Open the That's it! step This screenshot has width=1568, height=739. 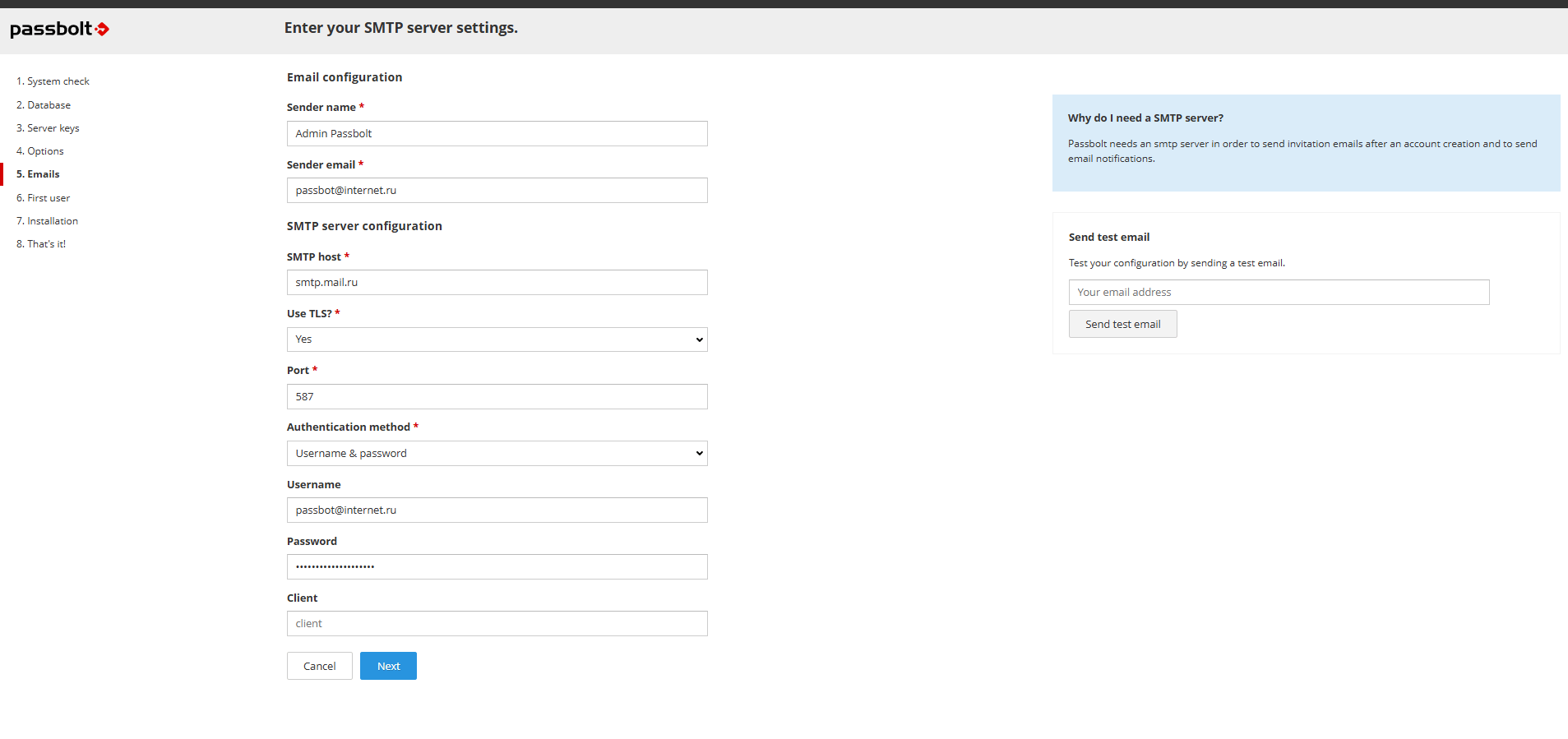coord(41,244)
